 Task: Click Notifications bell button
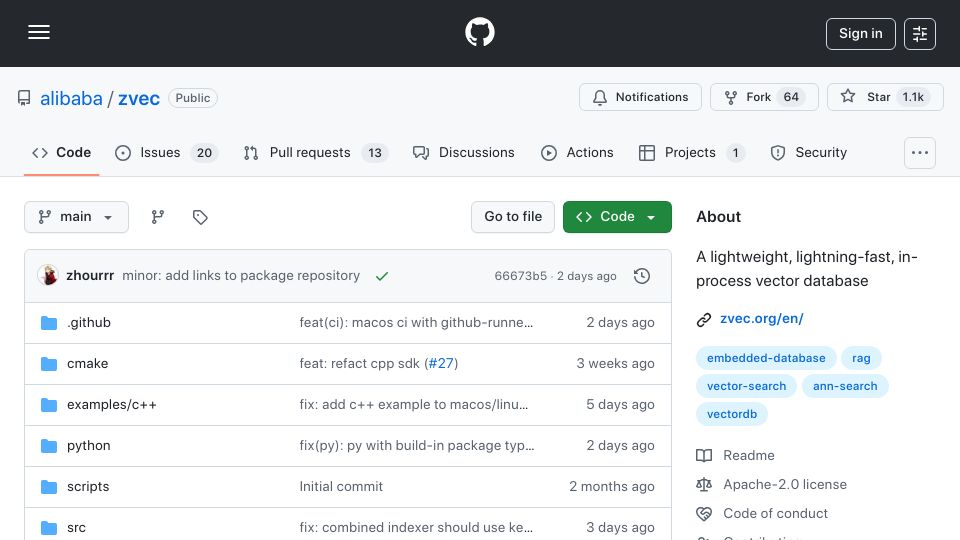coord(640,97)
